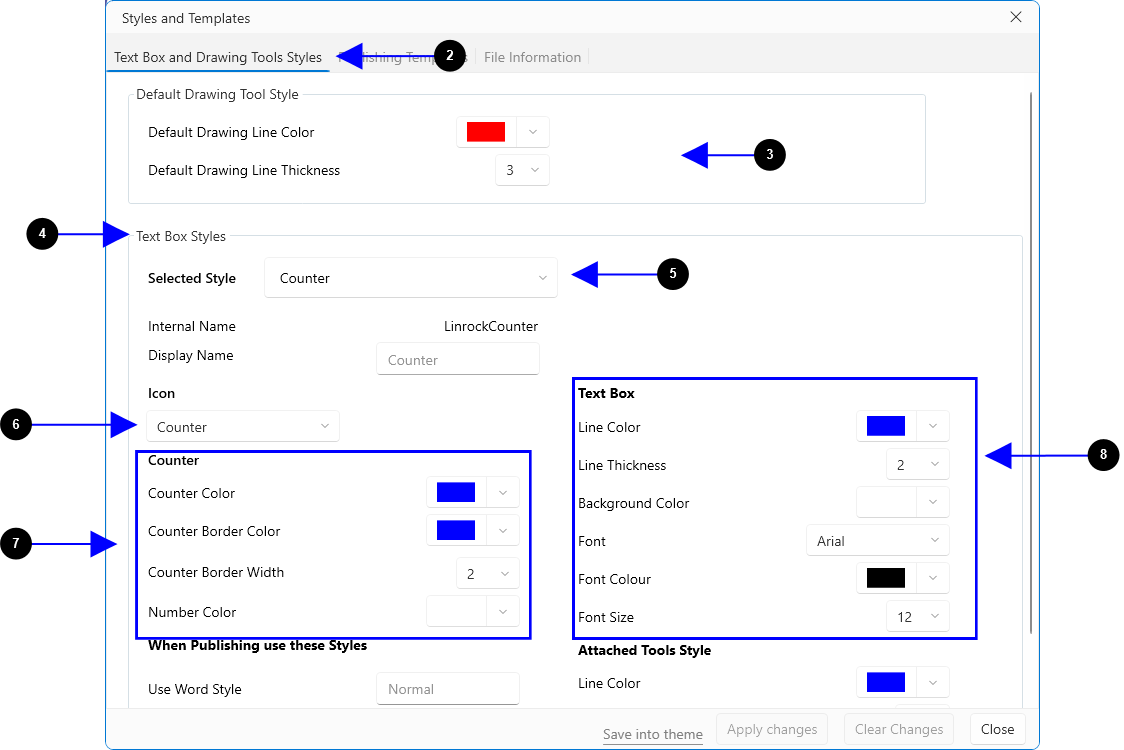Click the Counter Color blue swatch
Screen dimensions: 1124x750
tap(456, 493)
